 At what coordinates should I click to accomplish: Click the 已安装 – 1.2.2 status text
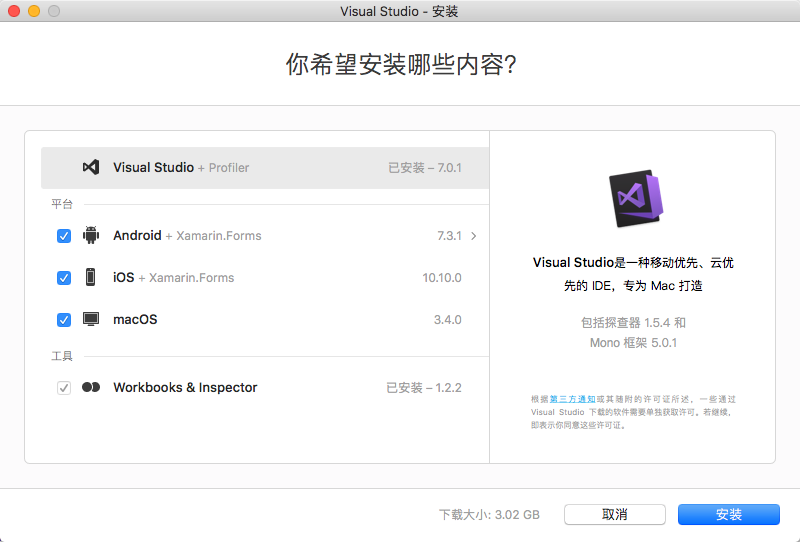click(x=423, y=388)
